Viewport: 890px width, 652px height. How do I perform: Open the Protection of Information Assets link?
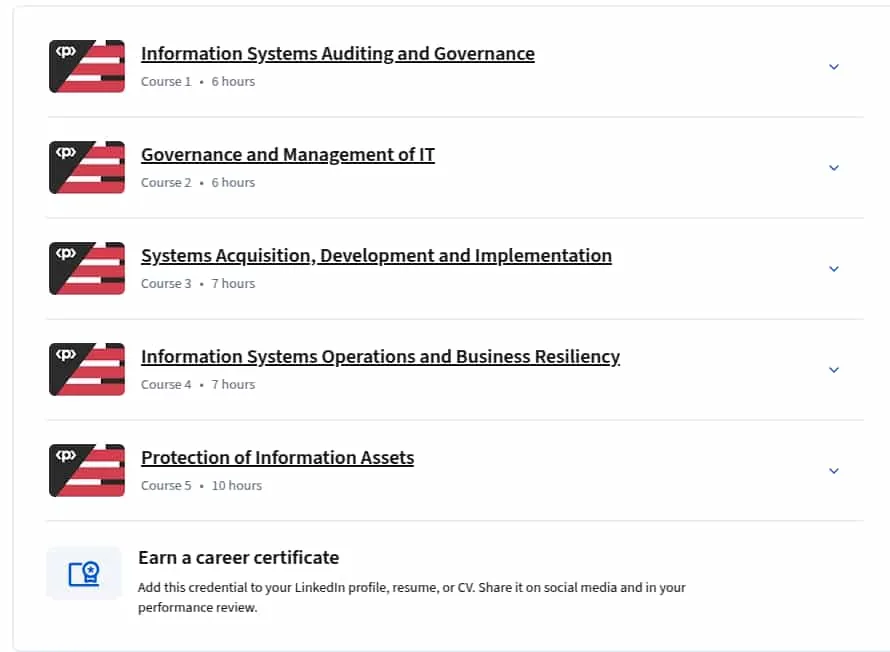pos(278,457)
